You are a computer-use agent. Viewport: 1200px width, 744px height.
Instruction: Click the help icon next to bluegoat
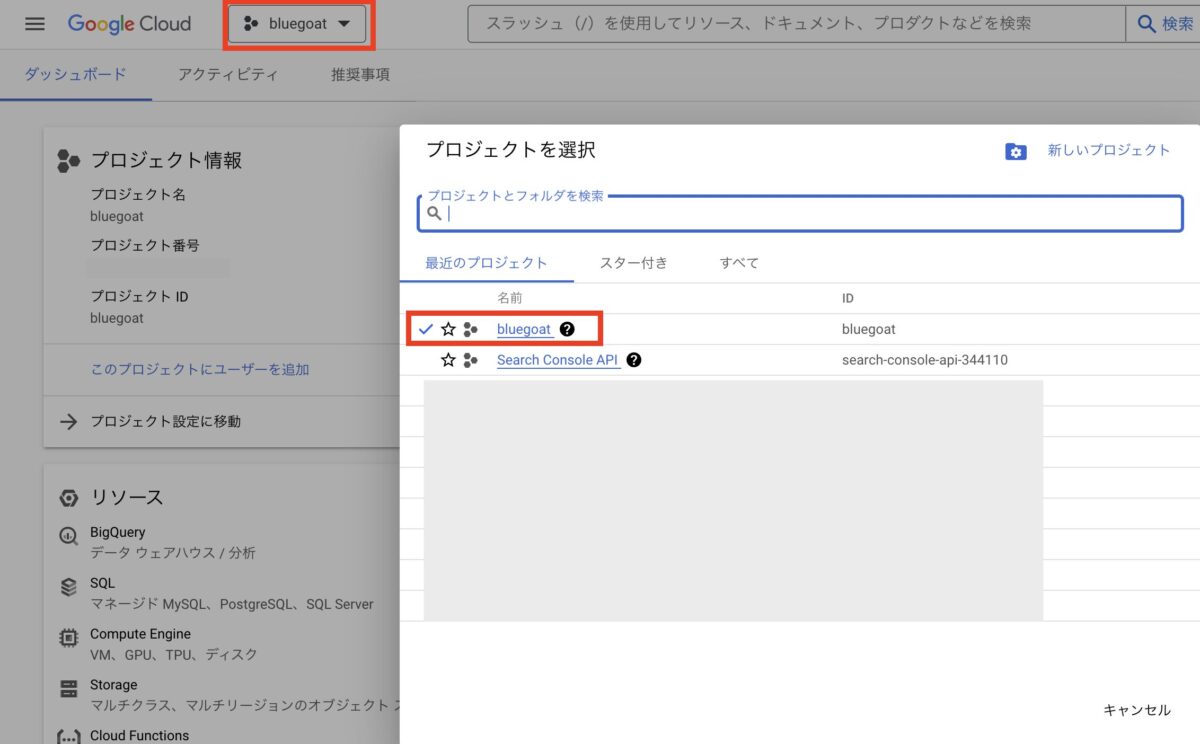(x=567, y=329)
